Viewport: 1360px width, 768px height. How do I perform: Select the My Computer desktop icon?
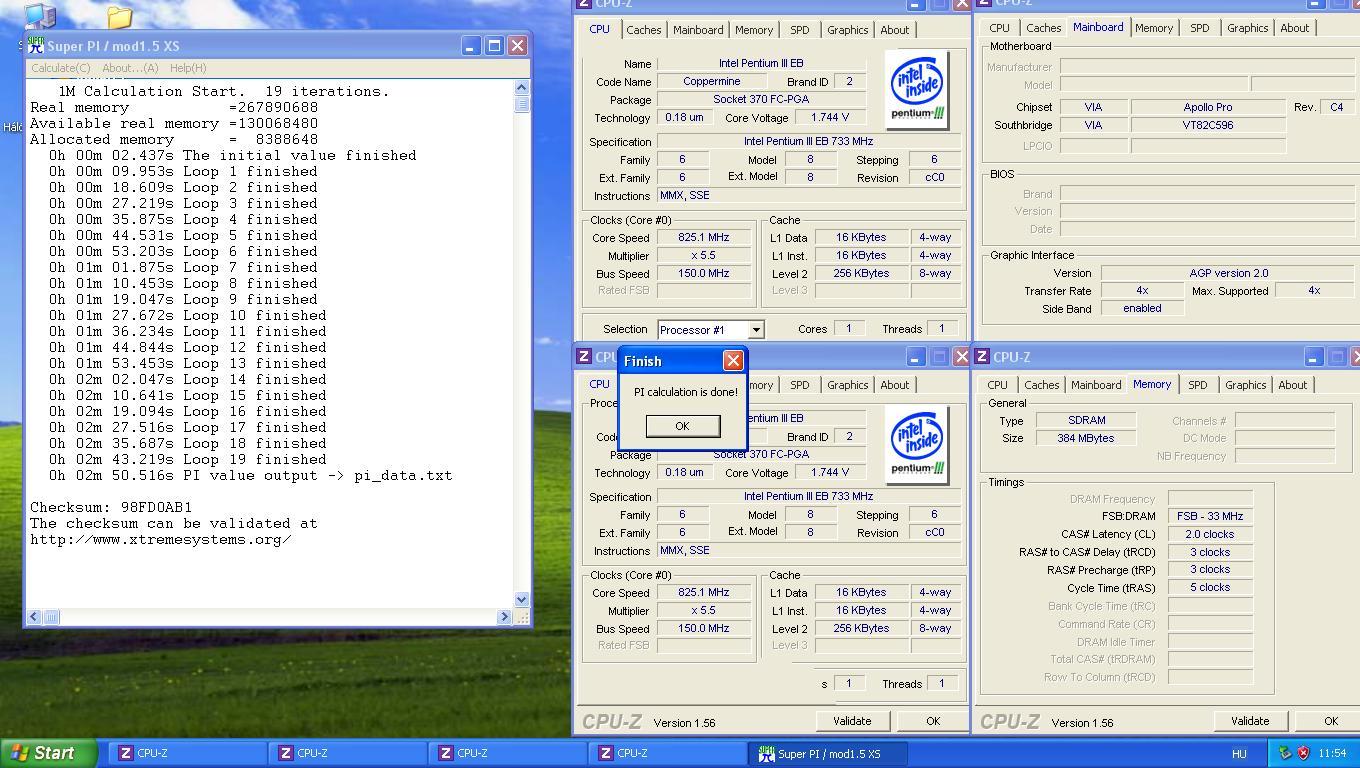[39, 15]
